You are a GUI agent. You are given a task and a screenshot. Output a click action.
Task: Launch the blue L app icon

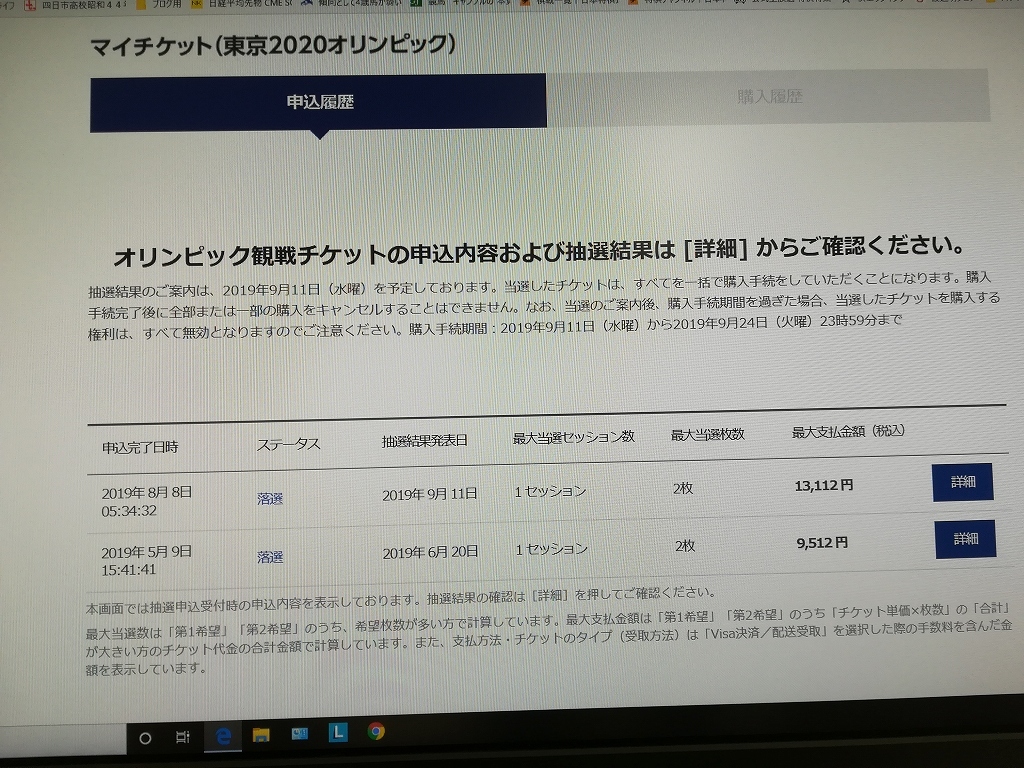coord(338,732)
